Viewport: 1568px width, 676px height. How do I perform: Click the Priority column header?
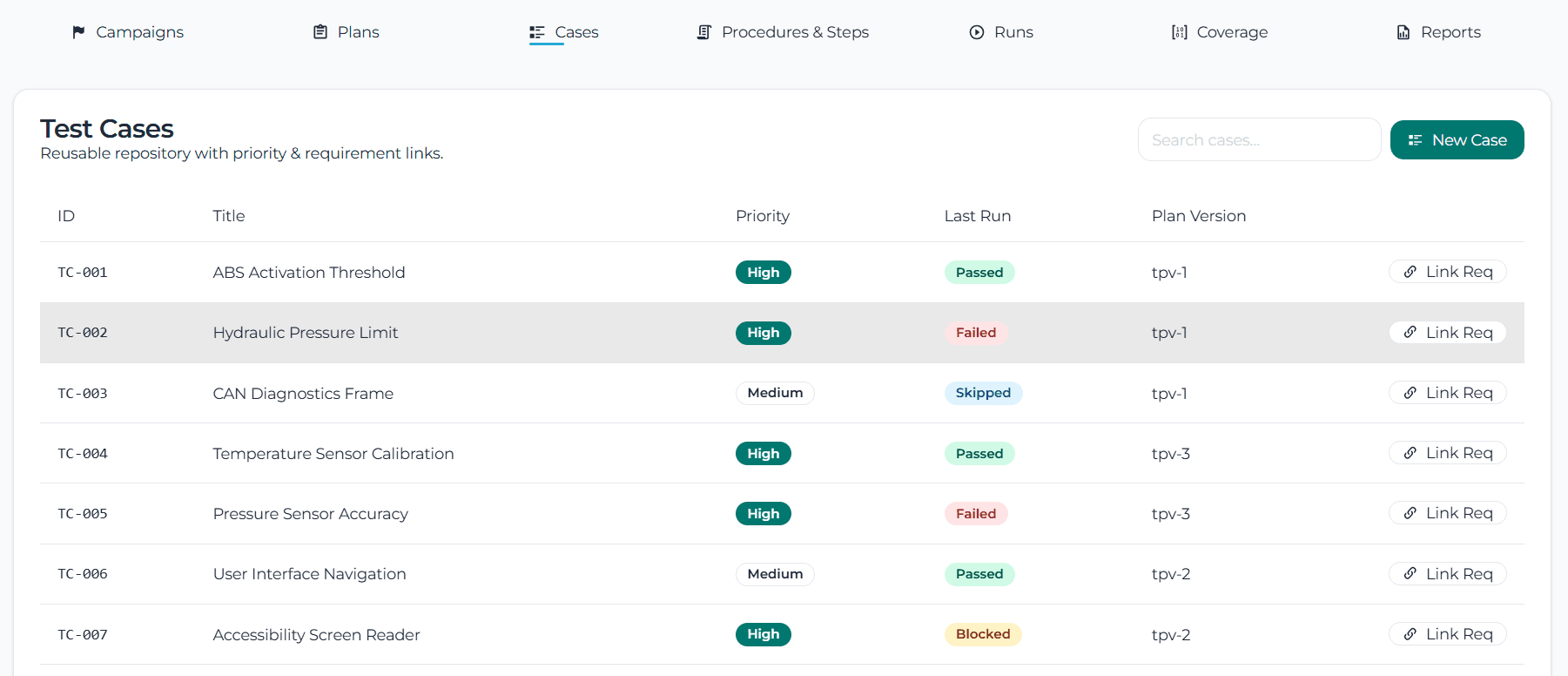point(763,216)
